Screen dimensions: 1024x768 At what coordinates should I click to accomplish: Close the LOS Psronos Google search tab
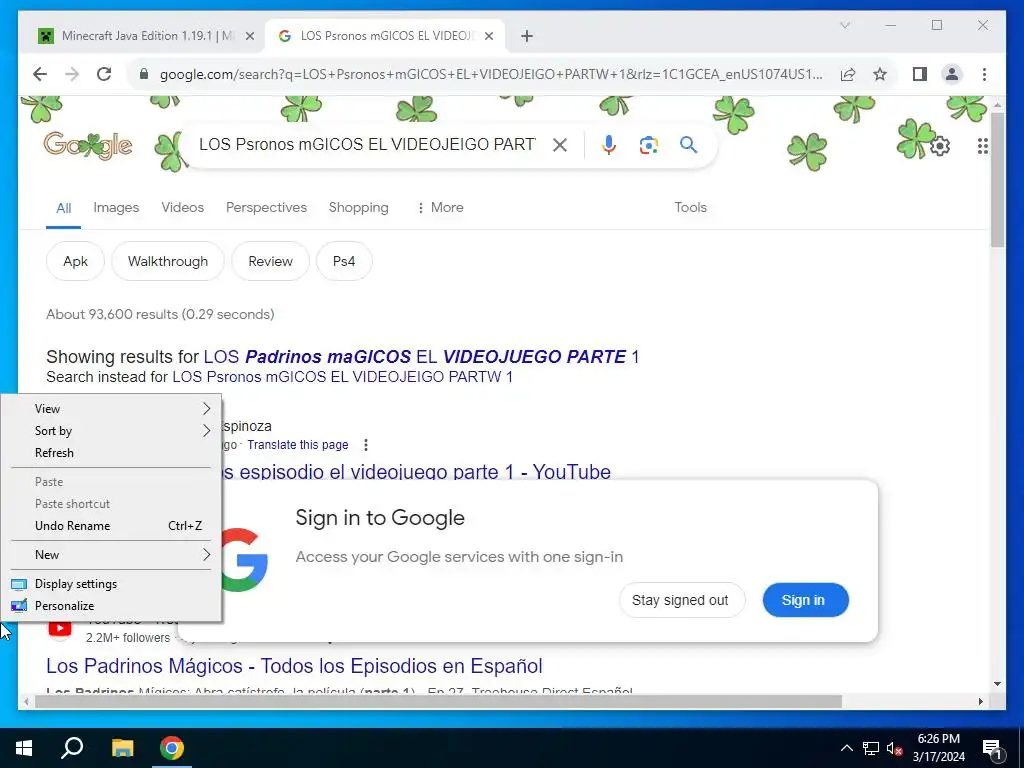tap(488, 36)
